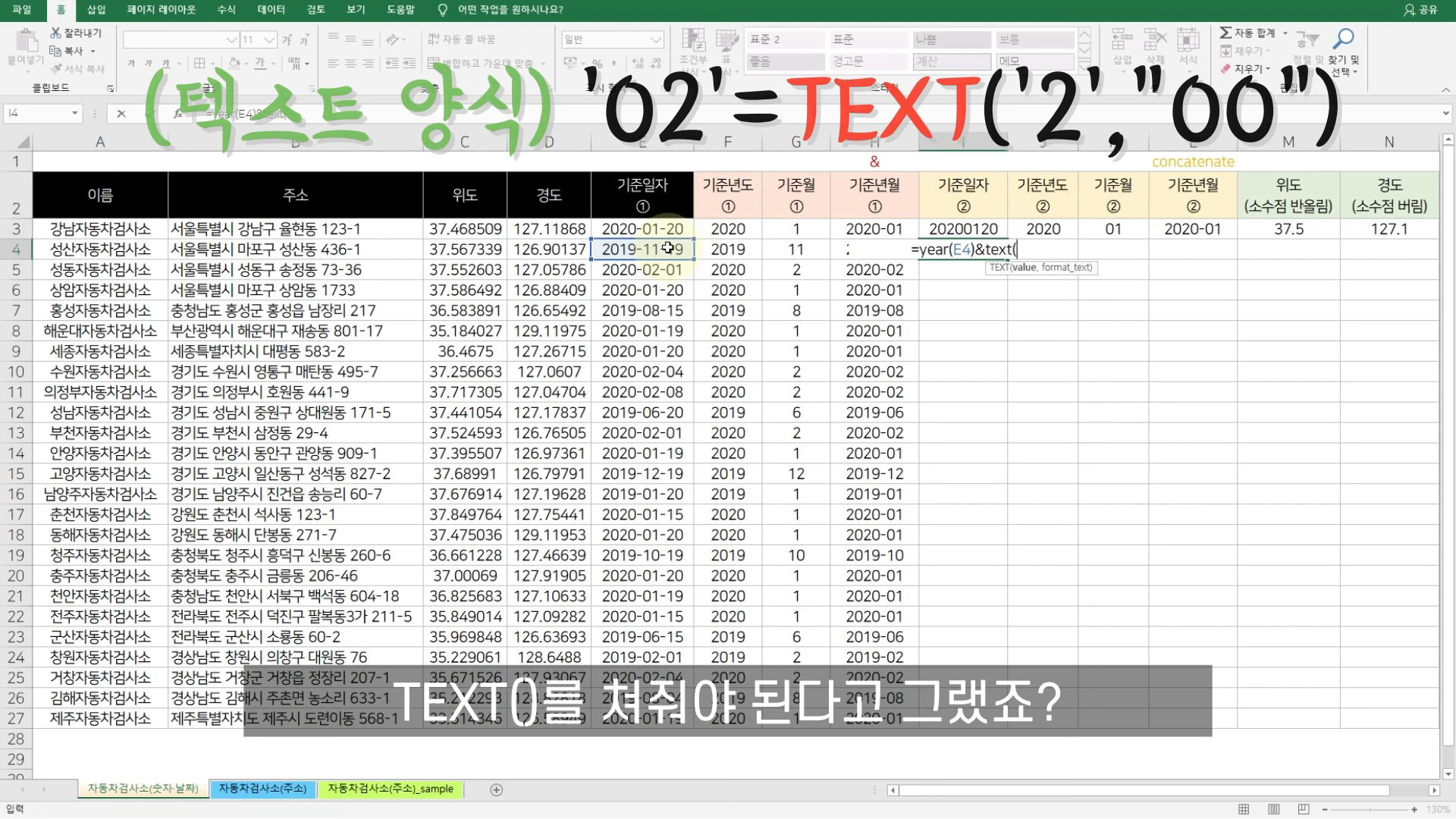This screenshot has height=819, width=1456.
Task: Click the Cut (잘라내기) scissors icon
Action: pyautogui.click(x=56, y=33)
